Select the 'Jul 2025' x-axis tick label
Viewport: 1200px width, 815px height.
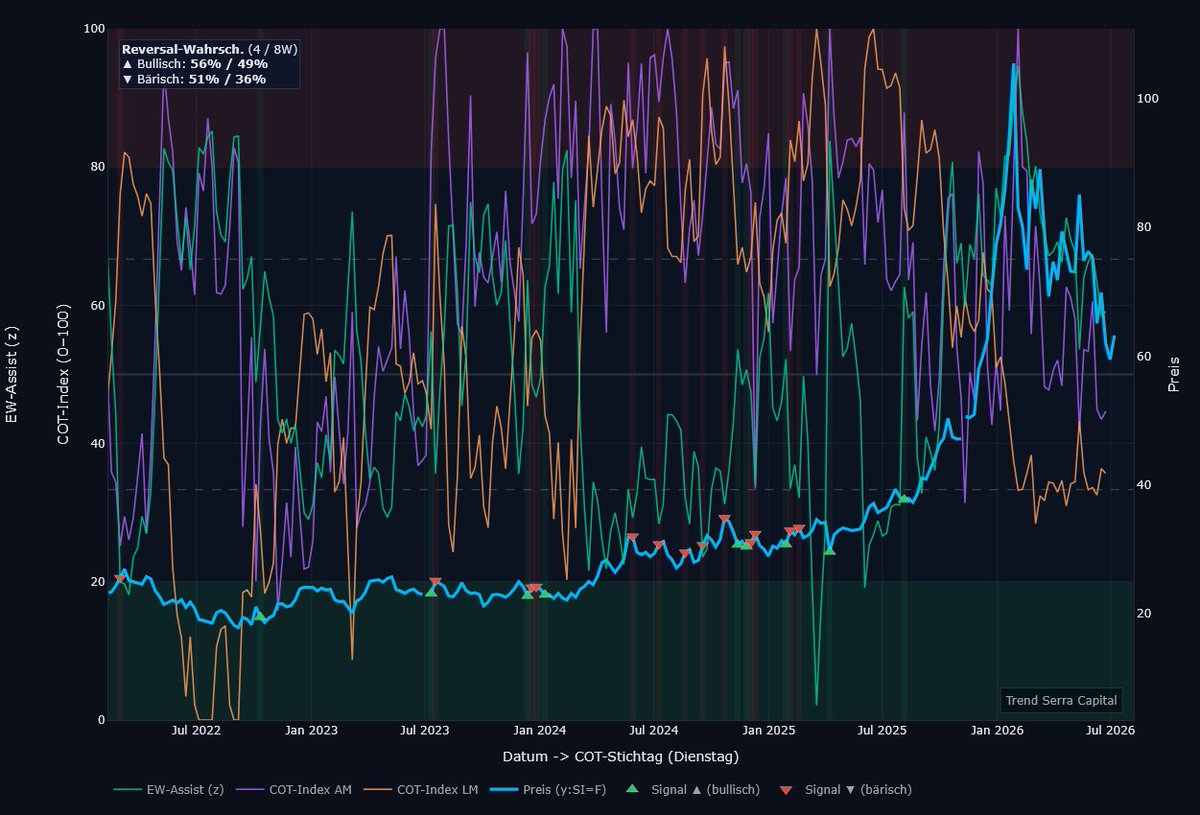pos(883,731)
